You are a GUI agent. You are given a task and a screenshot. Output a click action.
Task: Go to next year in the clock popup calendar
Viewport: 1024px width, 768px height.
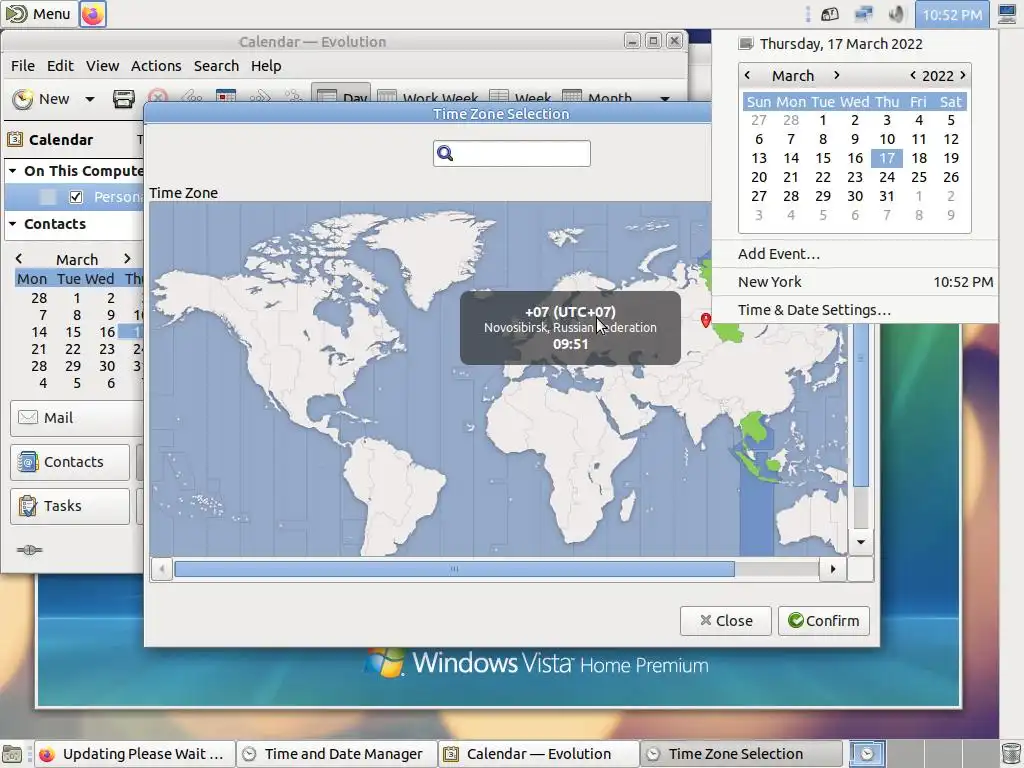tap(963, 75)
